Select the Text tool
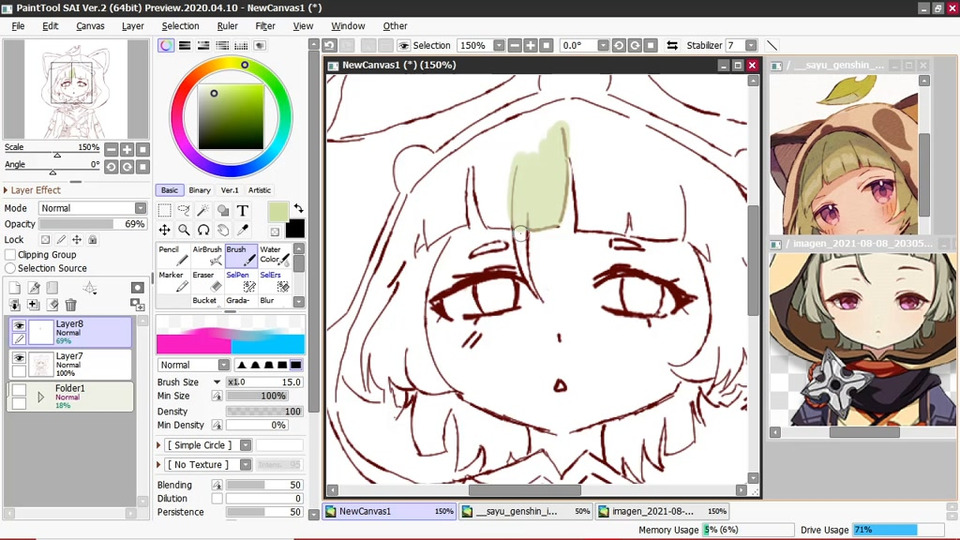Screen dimensions: 960x540 click(242, 211)
